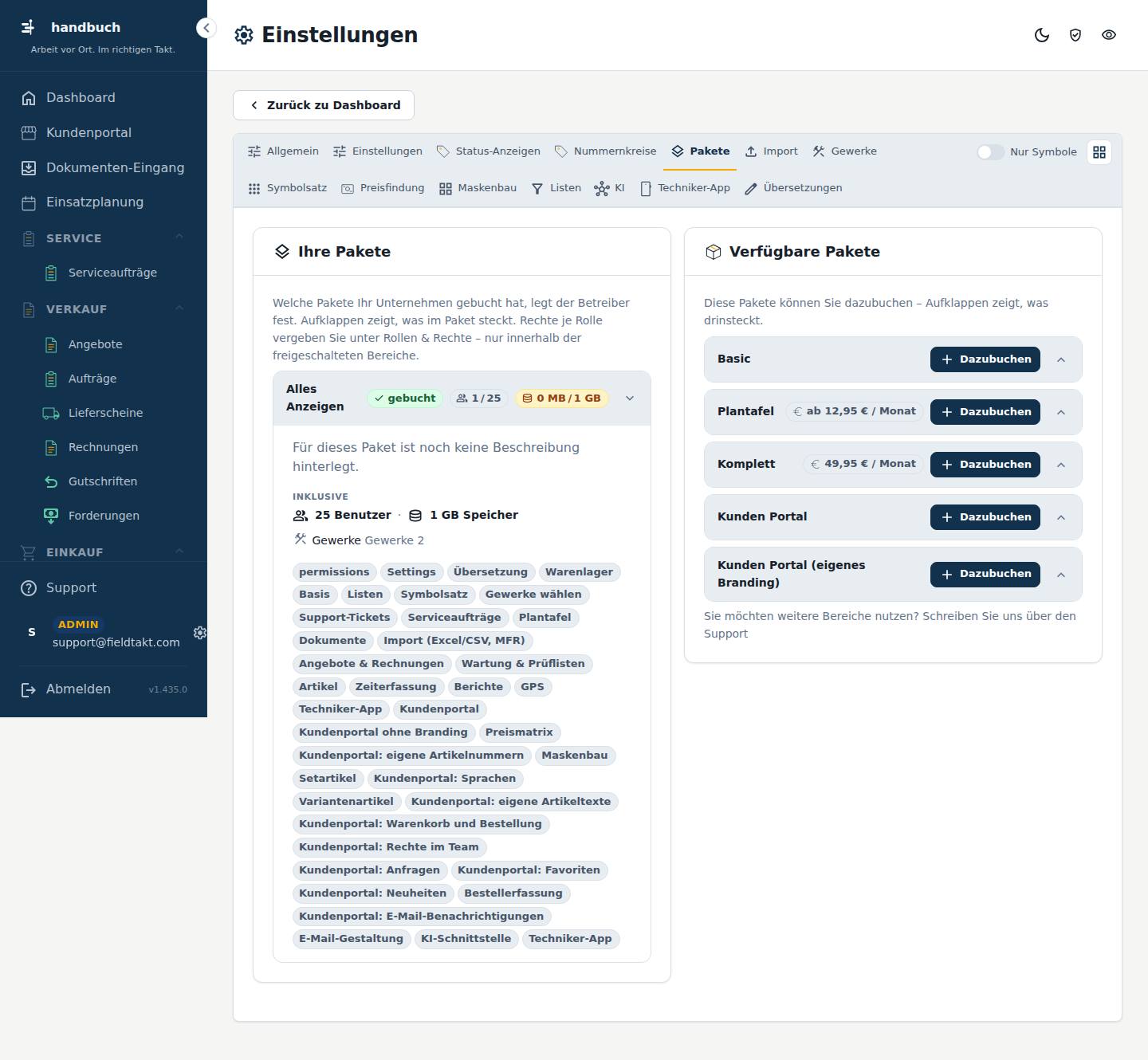Click Dazubuchen for the Plantafel package
The height and width of the screenshot is (1060, 1148).
click(x=985, y=412)
